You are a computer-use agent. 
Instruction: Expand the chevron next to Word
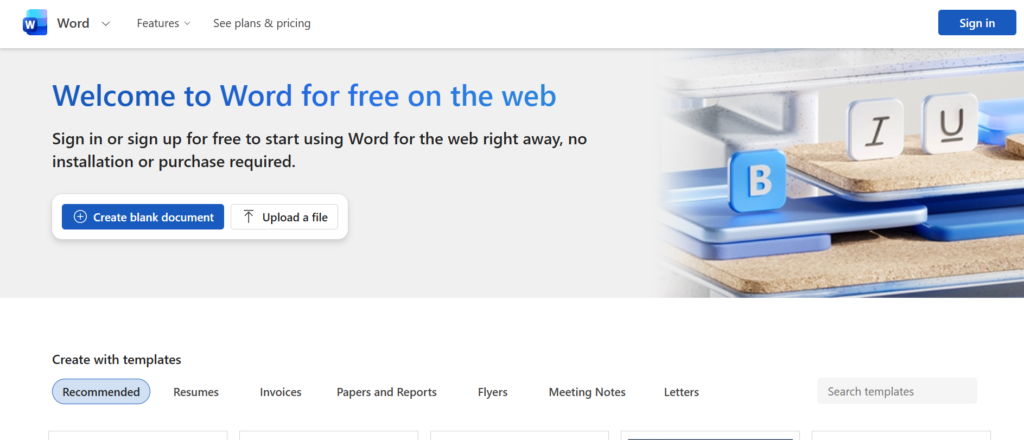pyautogui.click(x=107, y=23)
